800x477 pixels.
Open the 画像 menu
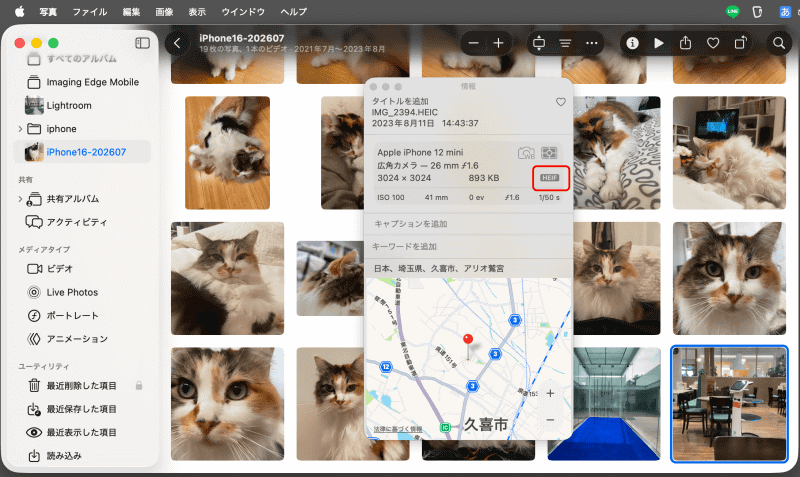click(164, 11)
